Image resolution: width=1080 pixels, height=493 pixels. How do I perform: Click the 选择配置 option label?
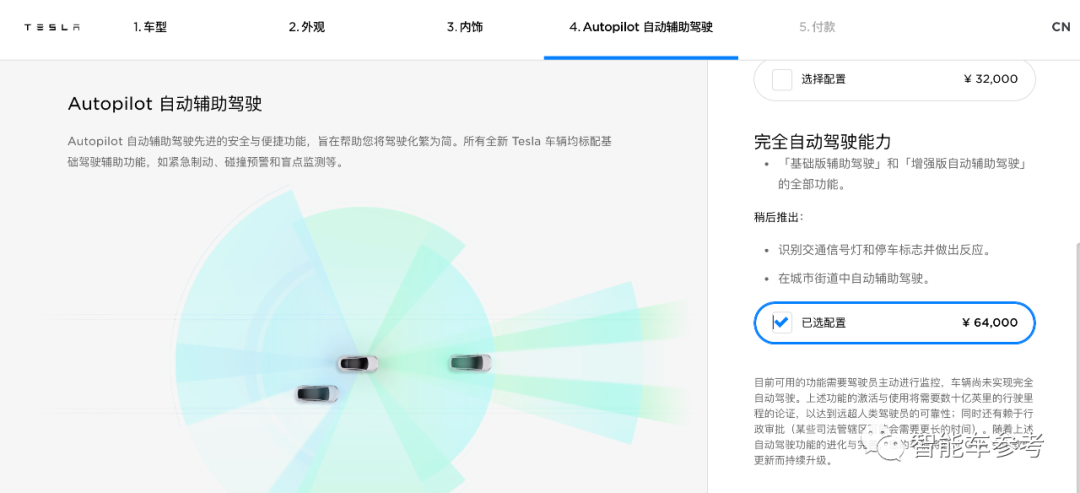click(x=823, y=79)
